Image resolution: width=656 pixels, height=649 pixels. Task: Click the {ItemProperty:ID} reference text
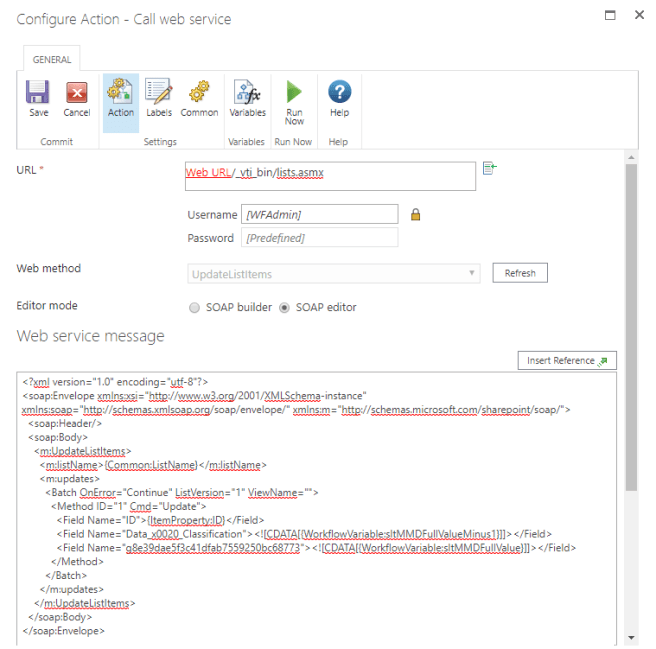tap(186, 520)
